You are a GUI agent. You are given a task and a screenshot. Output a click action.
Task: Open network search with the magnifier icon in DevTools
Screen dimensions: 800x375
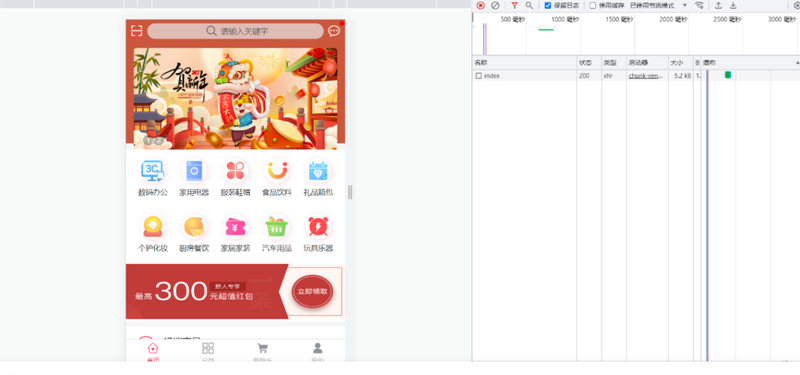coord(529,6)
